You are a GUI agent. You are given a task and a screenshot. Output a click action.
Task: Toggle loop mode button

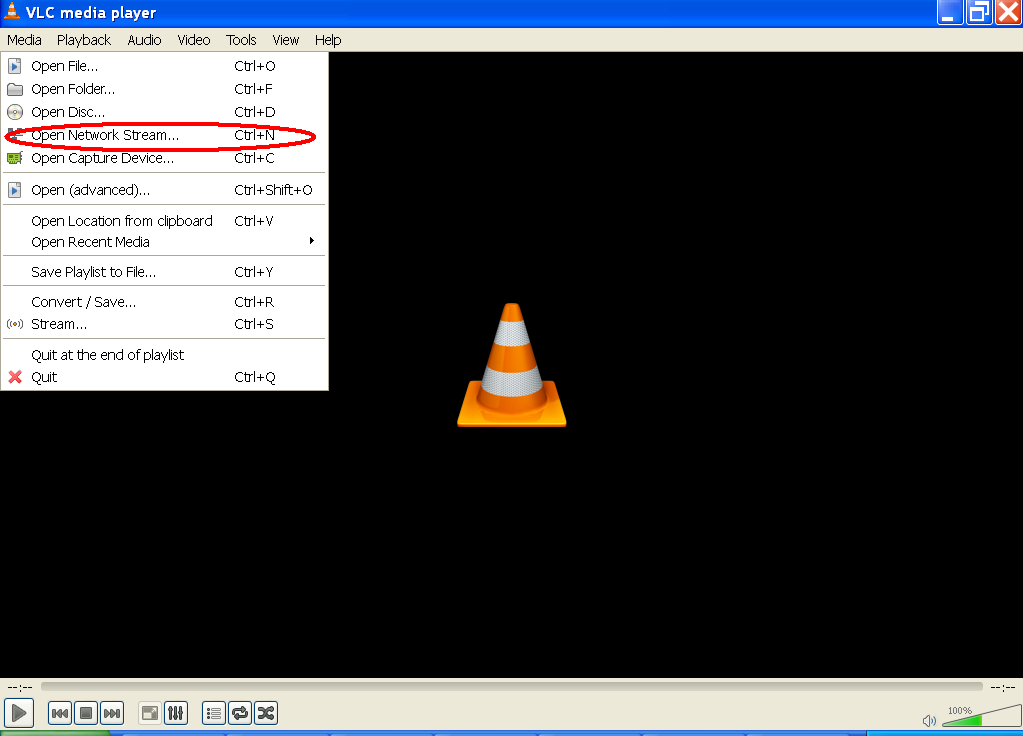tap(240, 713)
